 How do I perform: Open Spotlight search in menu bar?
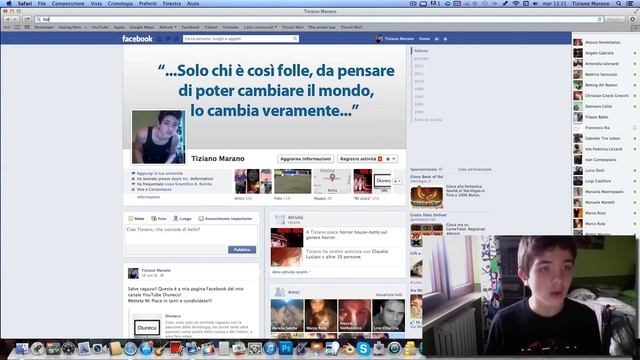coord(619,4)
